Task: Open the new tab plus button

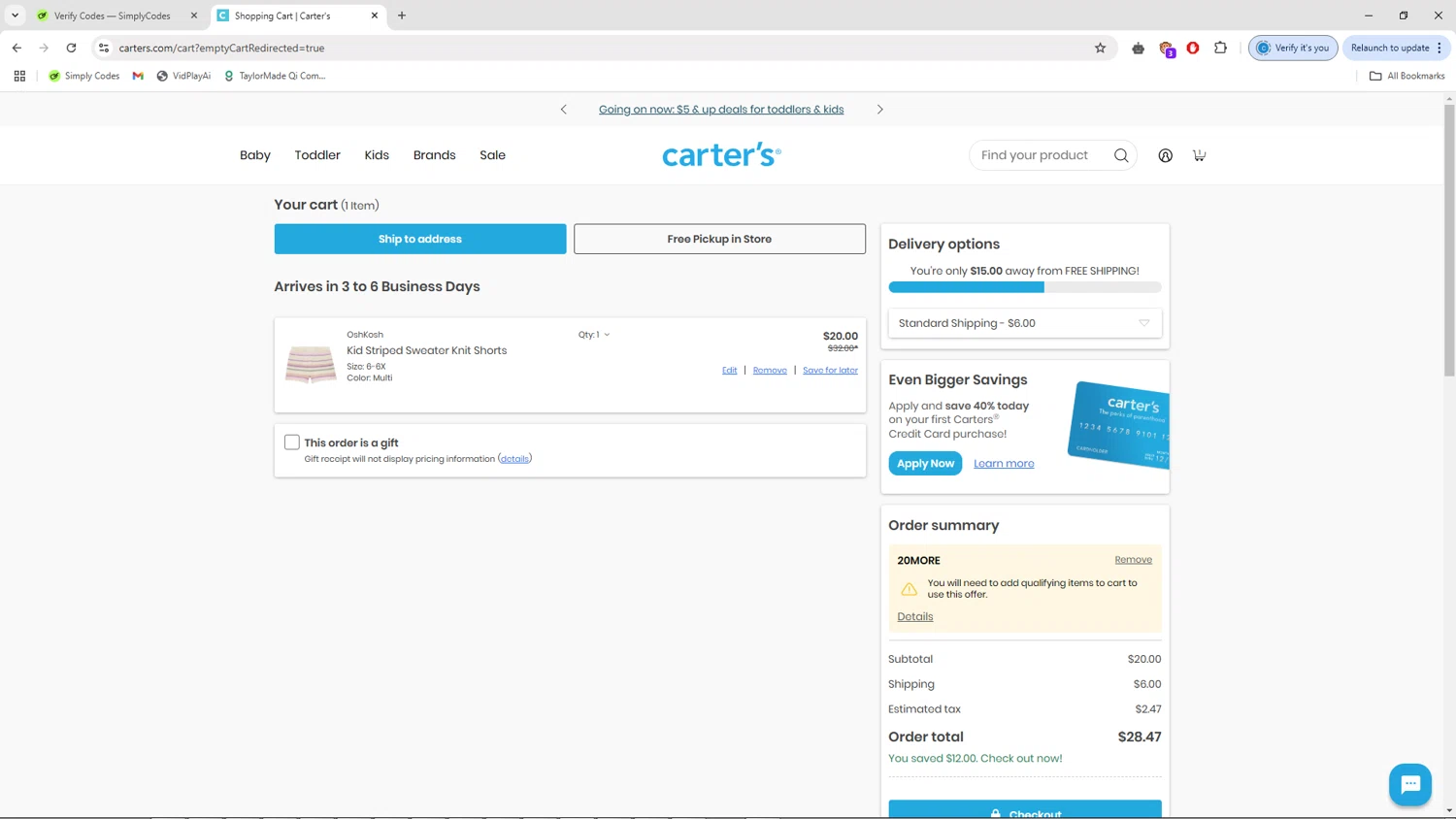Action: [x=402, y=16]
